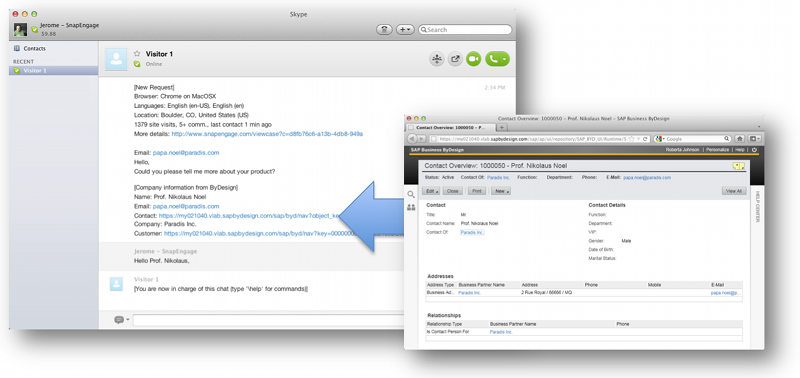Click the browser Back button
Image resolution: width=800 pixels, height=378 pixels.
[412, 139]
